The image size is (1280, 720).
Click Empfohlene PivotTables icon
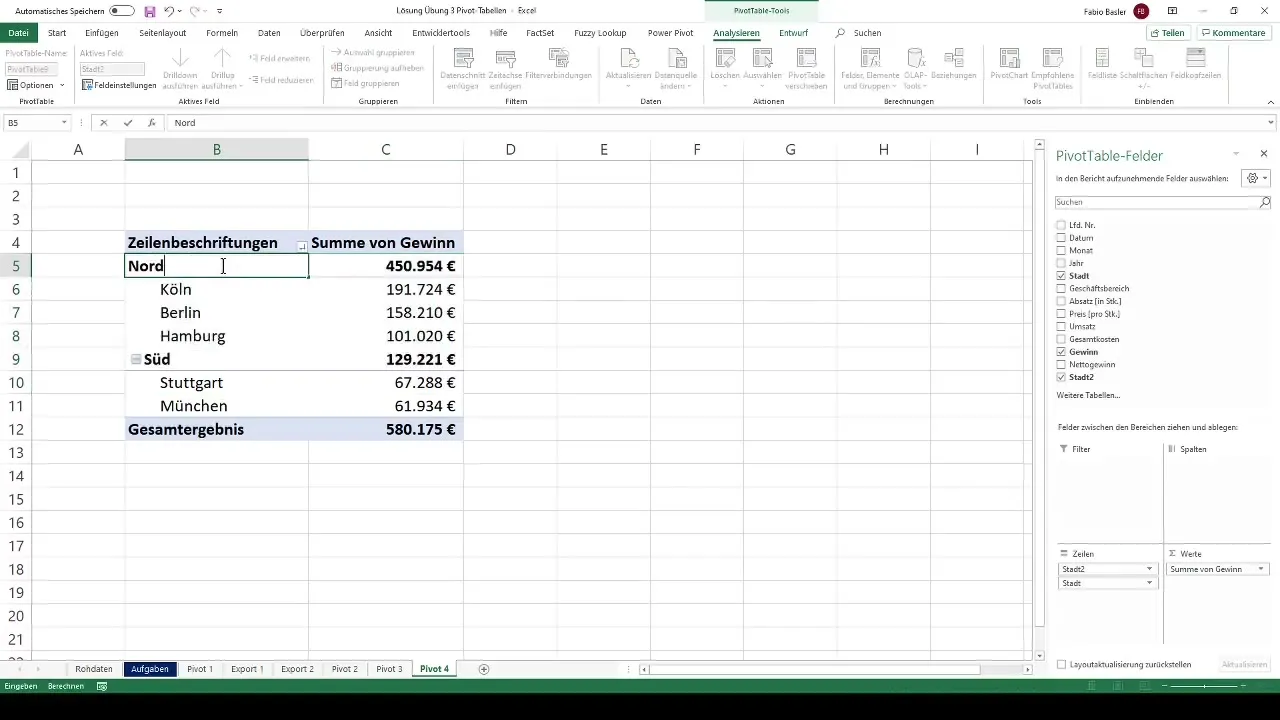(x=1053, y=58)
